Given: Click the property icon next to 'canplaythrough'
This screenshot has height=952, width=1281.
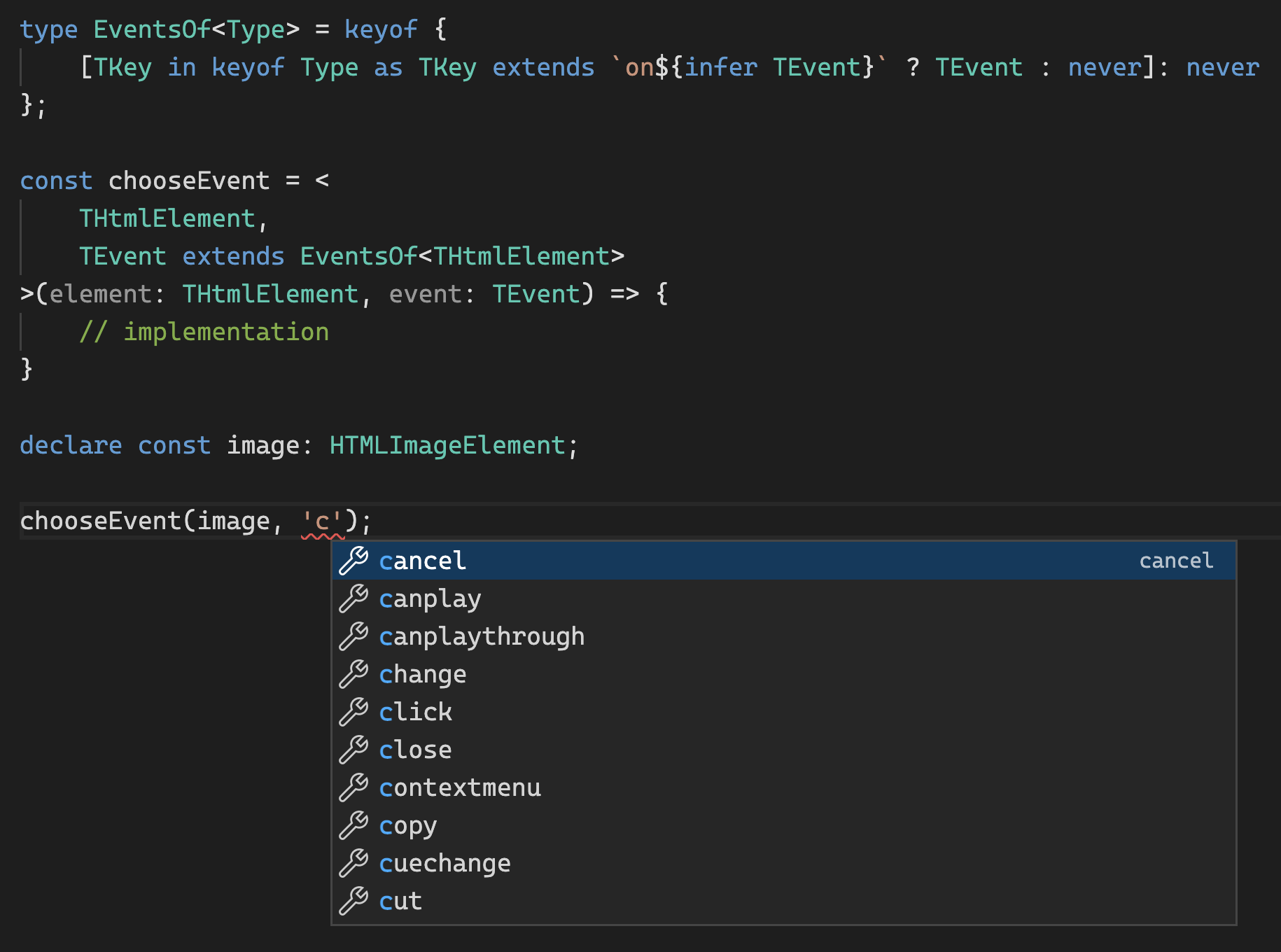Looking at the screenshot, I should point(353,636).
